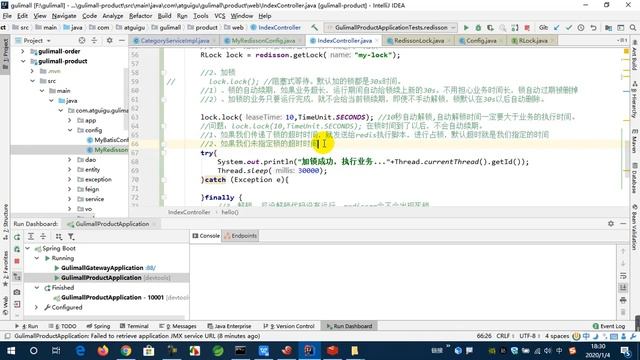
Task: Select GulimallGatewayApplication in Run Dashboard
Action: 102,268
